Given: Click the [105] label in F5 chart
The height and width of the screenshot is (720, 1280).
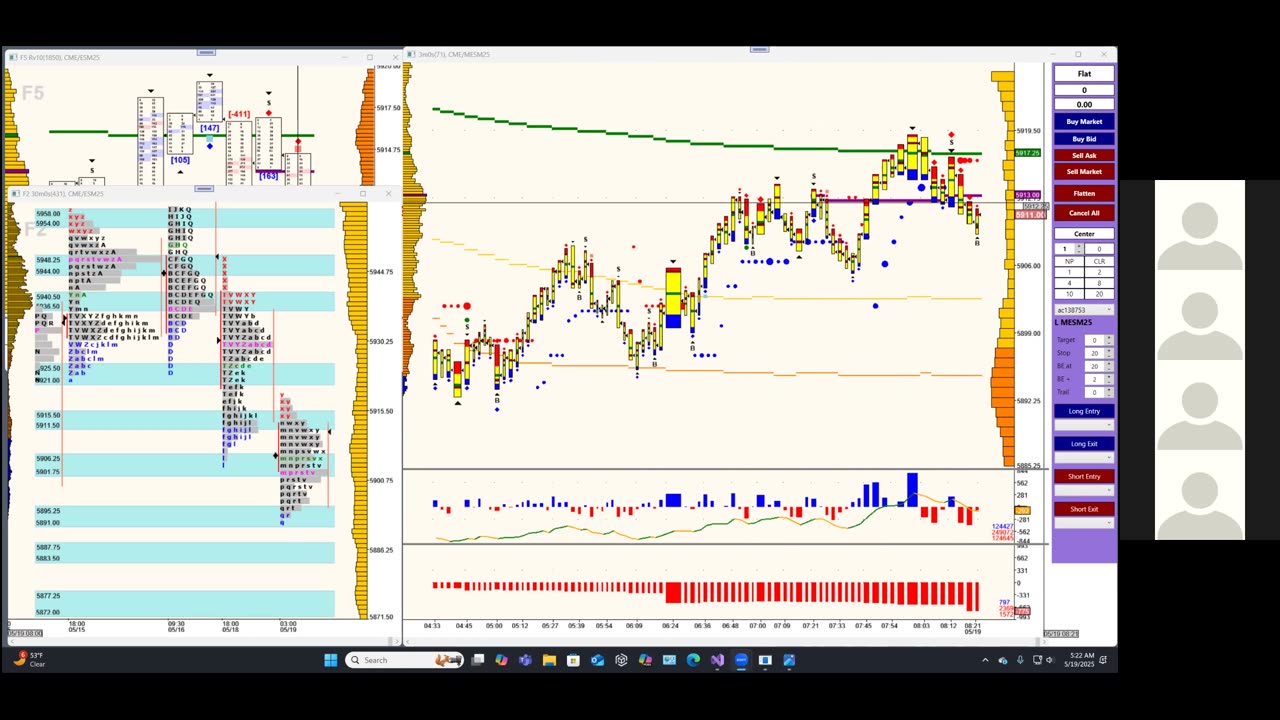Looking at the screenshot, I should [179, 160].
